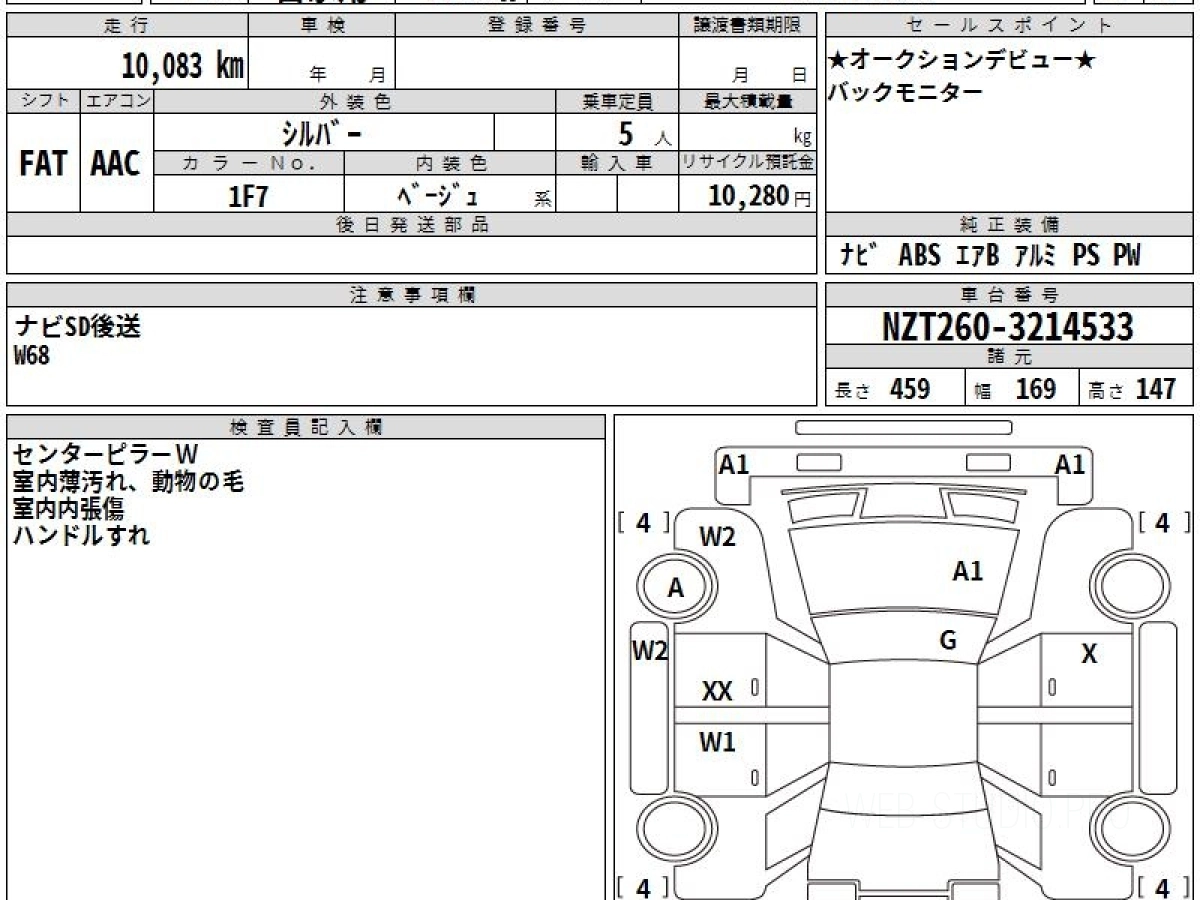Click the アルミ equipment entry
The height and width of the screenshot is (900, 1200).
[x=1035, y=256]
